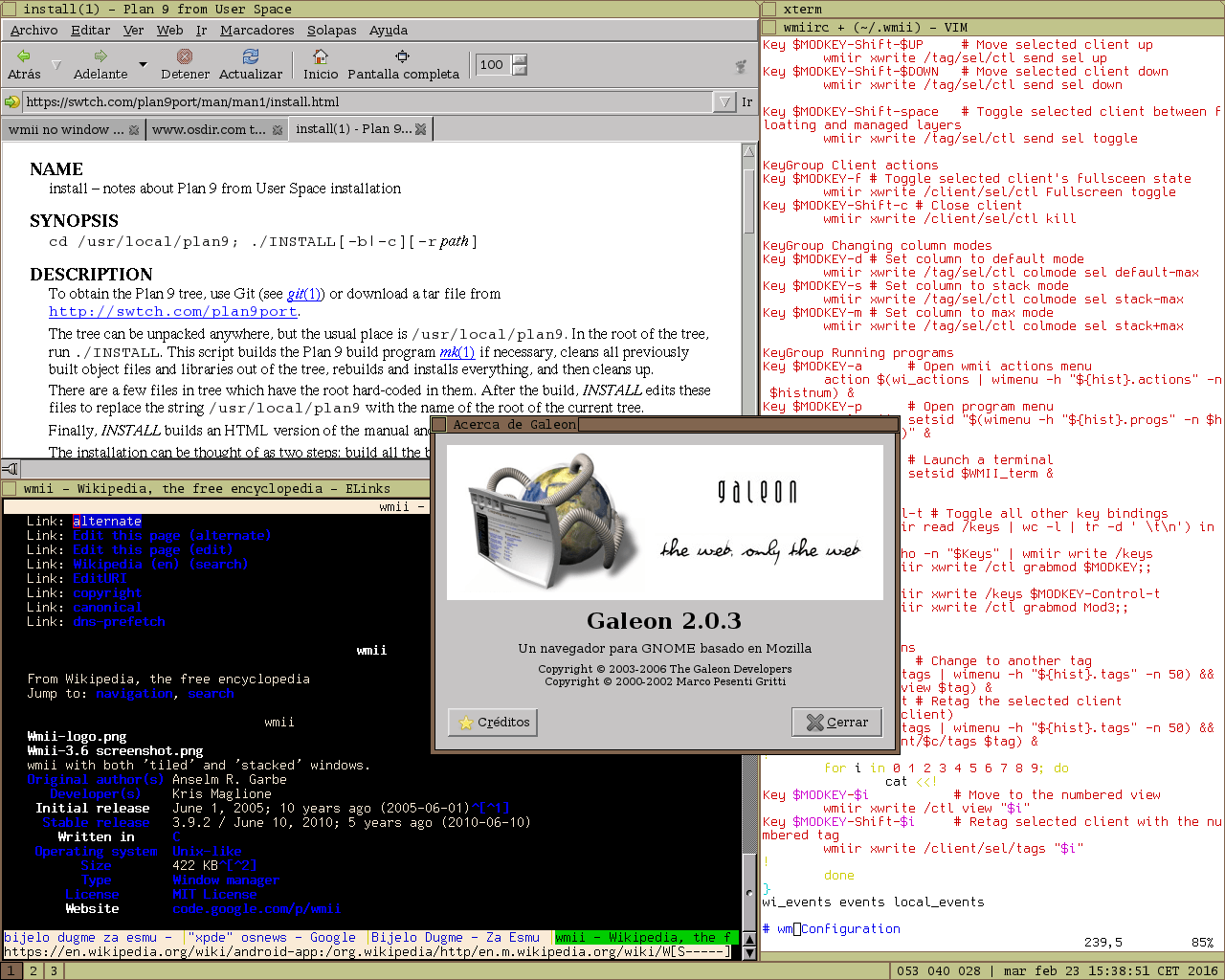Open the Archivo menu
This screenshot has width=1225, height=980.
[34, 31]
